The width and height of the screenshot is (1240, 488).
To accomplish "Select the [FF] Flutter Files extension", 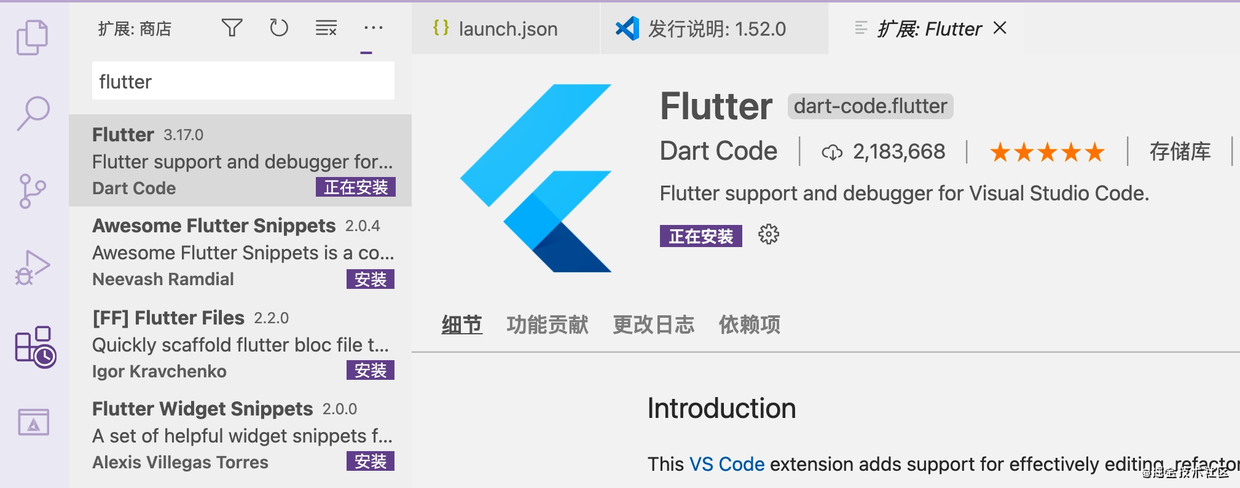I will pyautogui.click(x=240, y=344).
